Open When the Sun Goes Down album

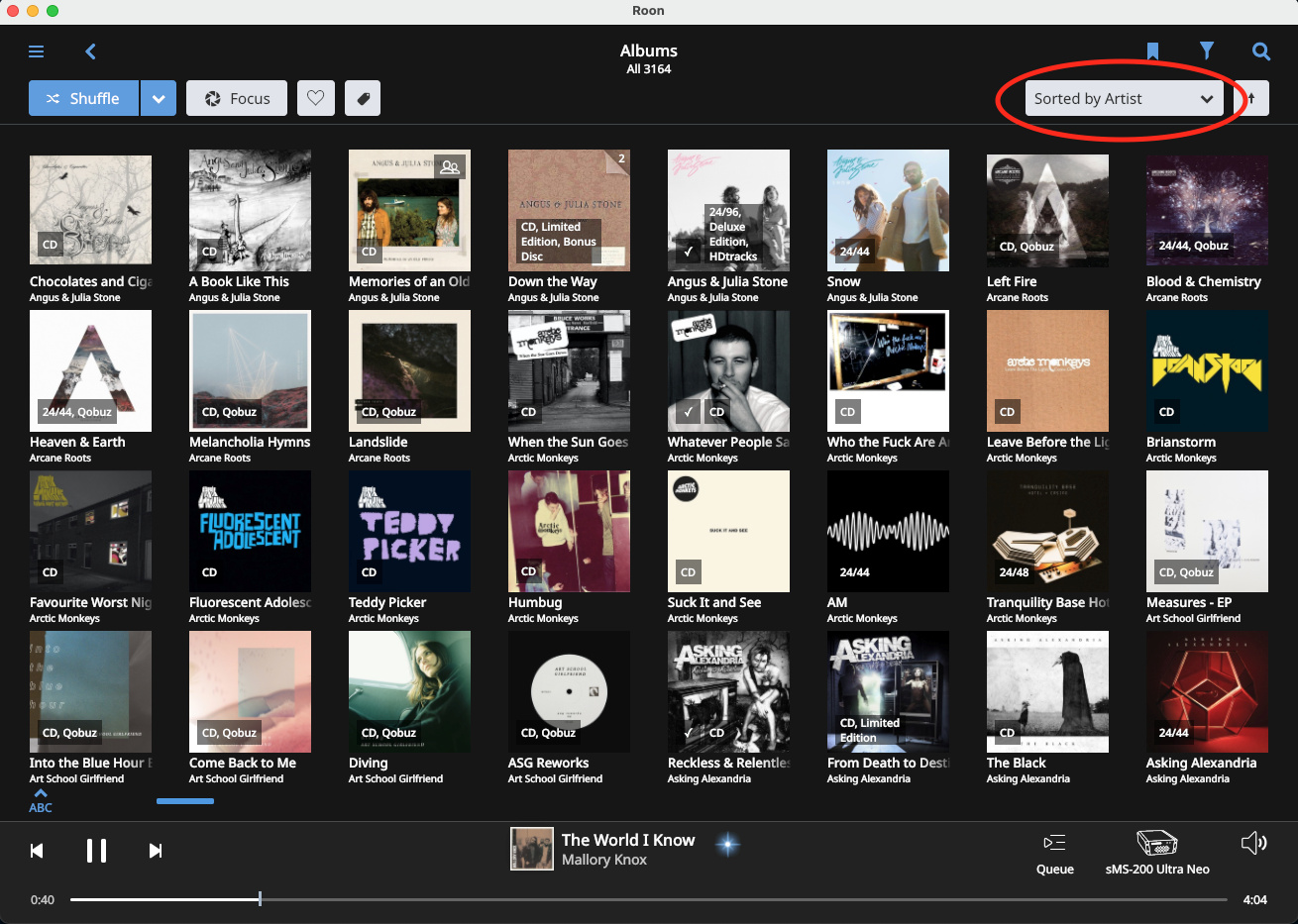tap(569, 370)
